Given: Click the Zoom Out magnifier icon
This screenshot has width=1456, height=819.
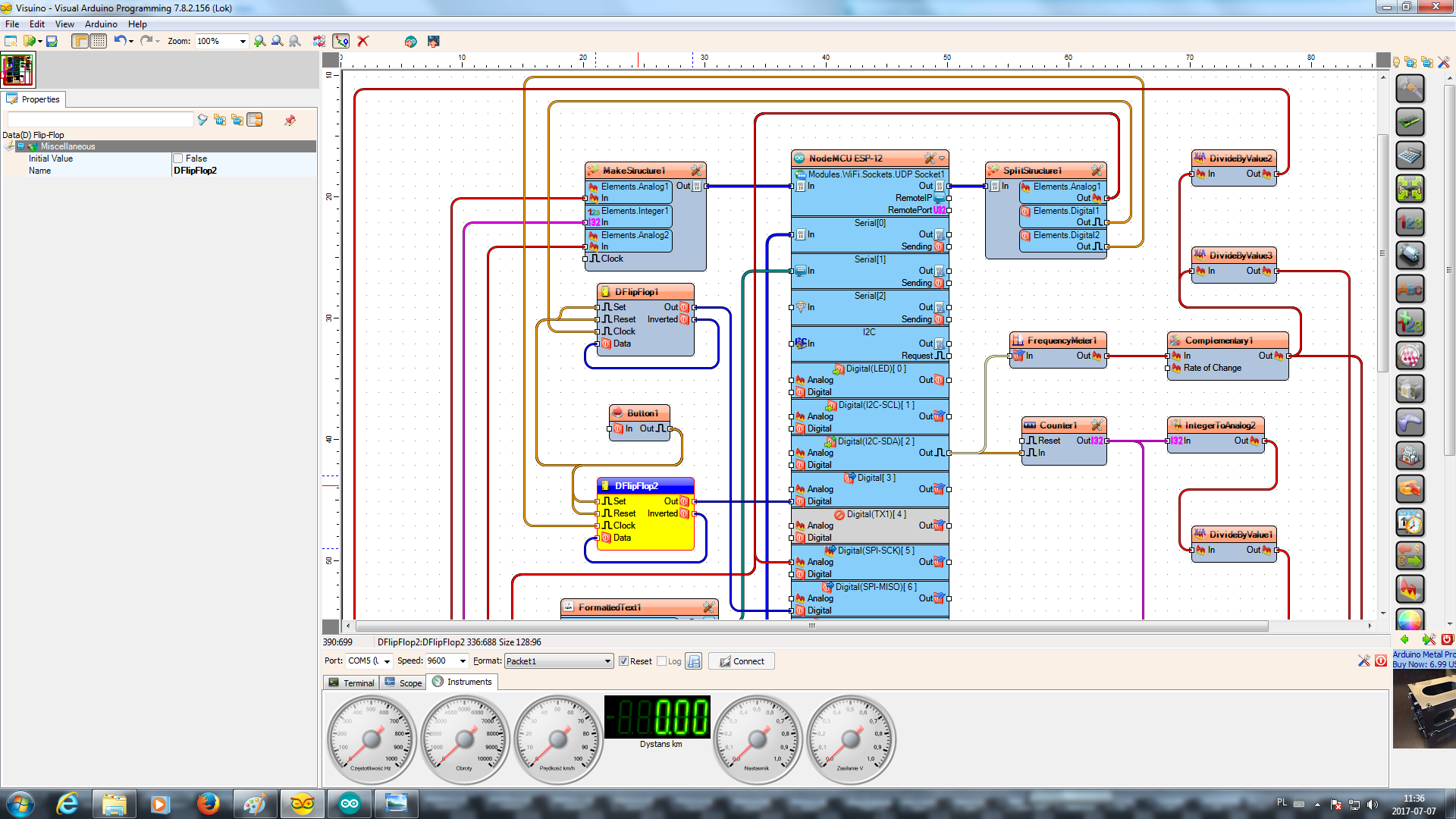Looking at the screenshot, I should [x=277, y=41].
